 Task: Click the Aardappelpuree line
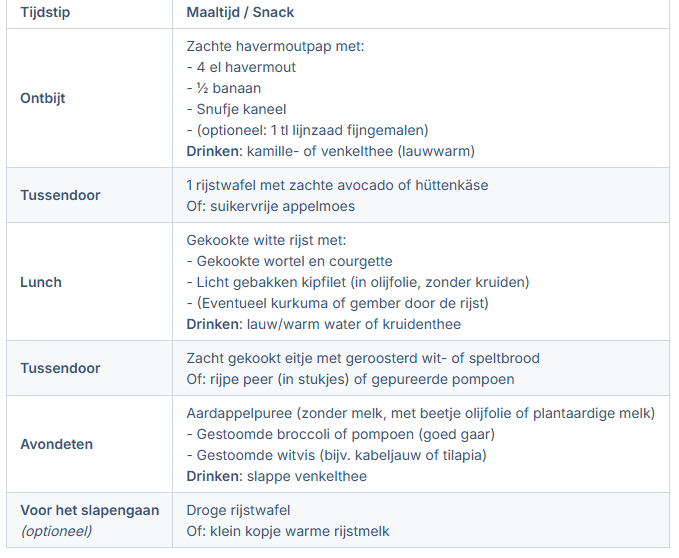(x=420, y=412)
